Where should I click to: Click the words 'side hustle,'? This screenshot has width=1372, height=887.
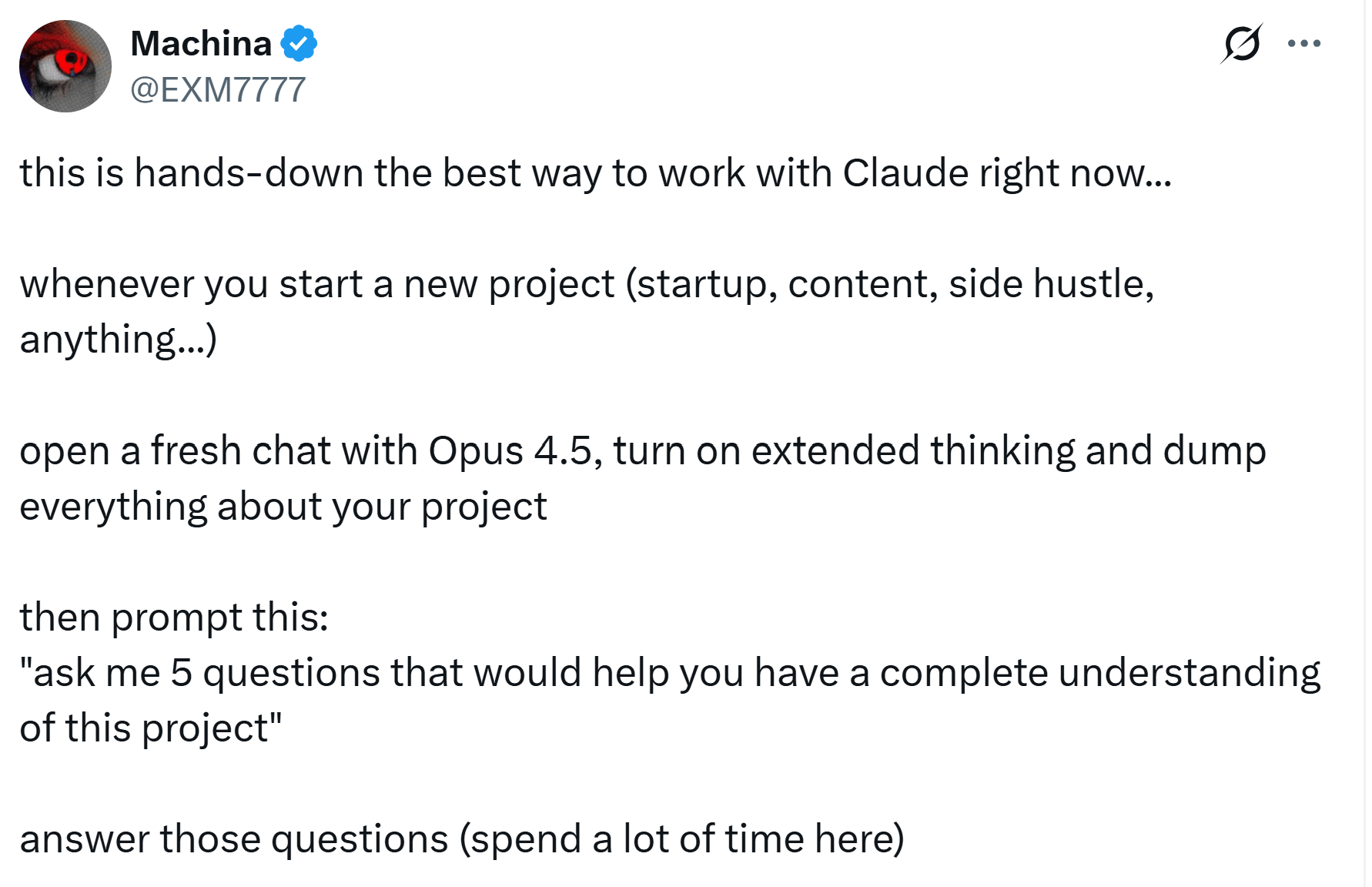tap(1052, 285)
